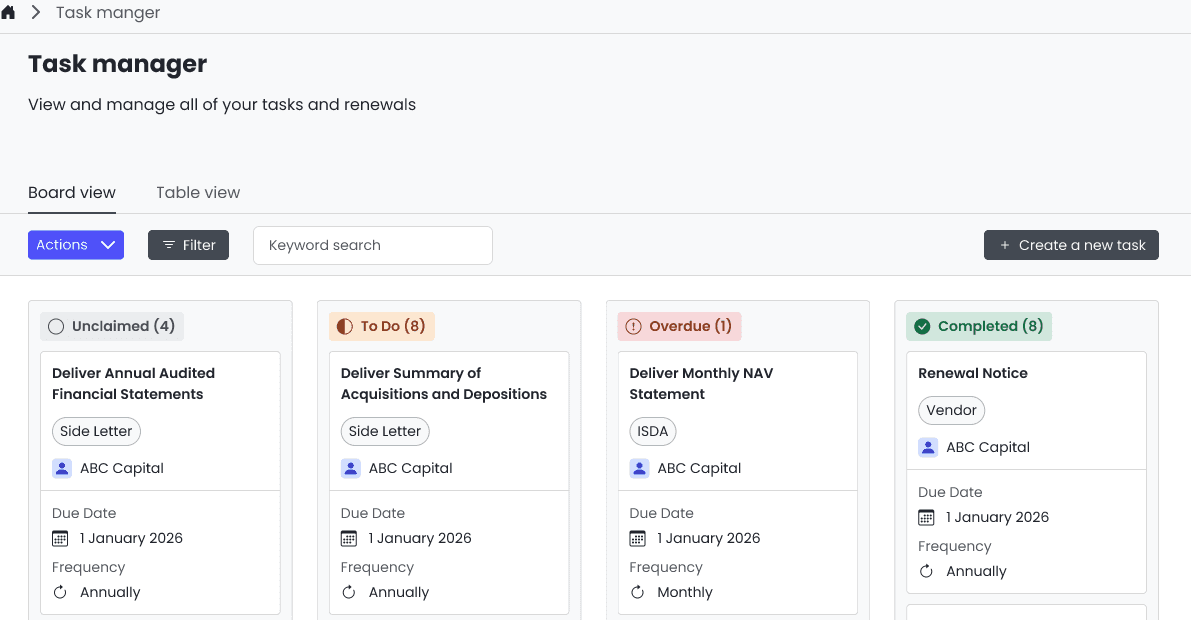Select the Completed (8) column header
The image size is (1191, 620).
point(979,327)
